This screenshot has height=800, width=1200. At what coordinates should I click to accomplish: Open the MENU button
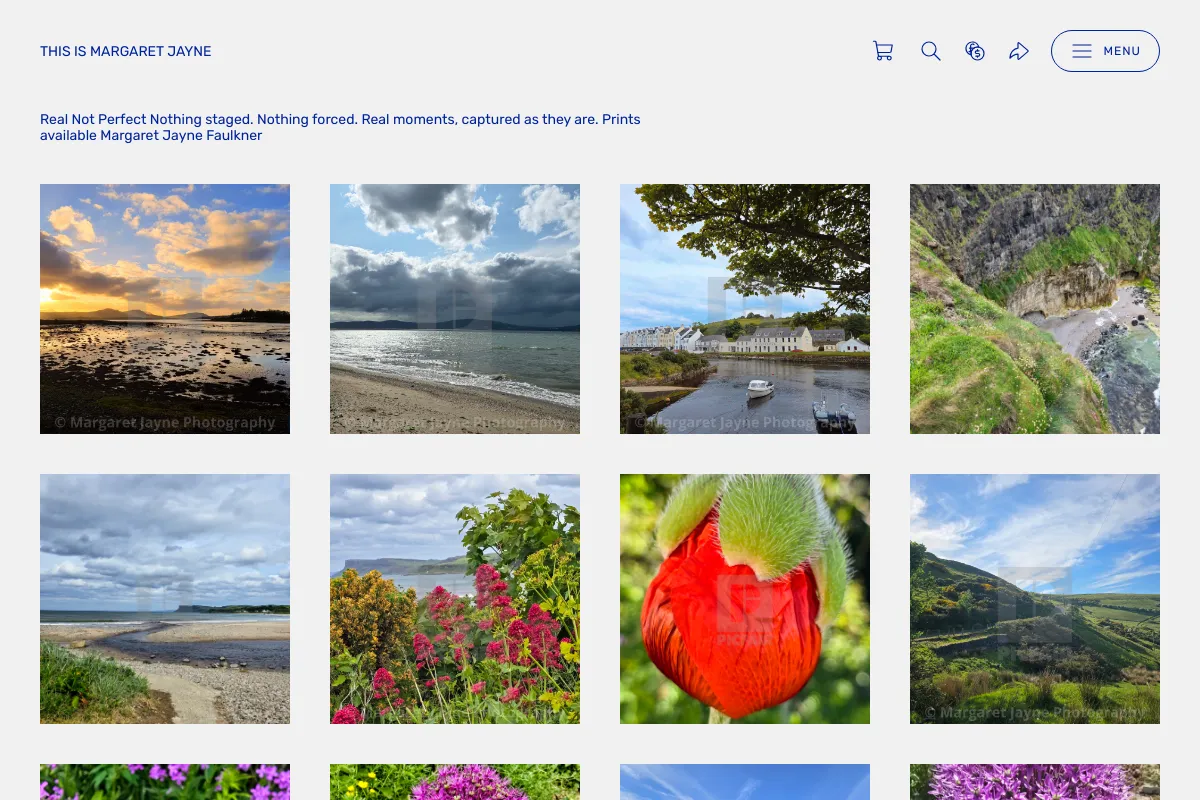tap(1105, 51)
